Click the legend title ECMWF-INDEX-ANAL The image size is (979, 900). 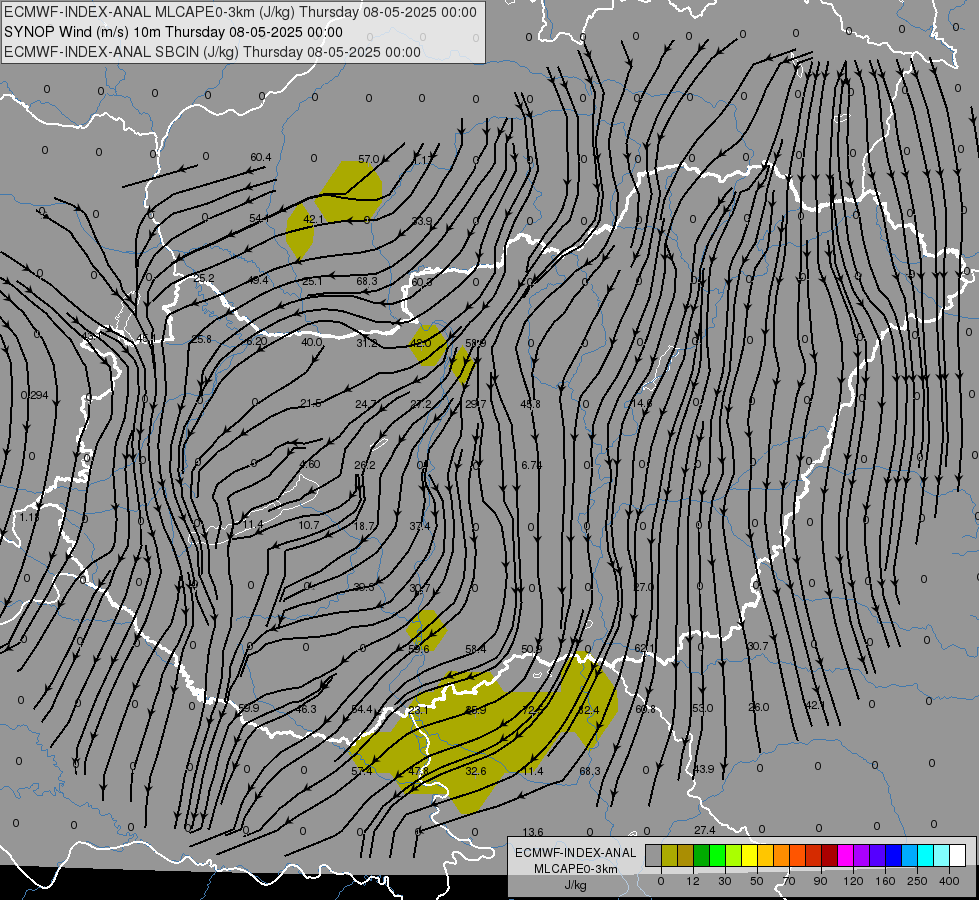(x=576, y=853)
